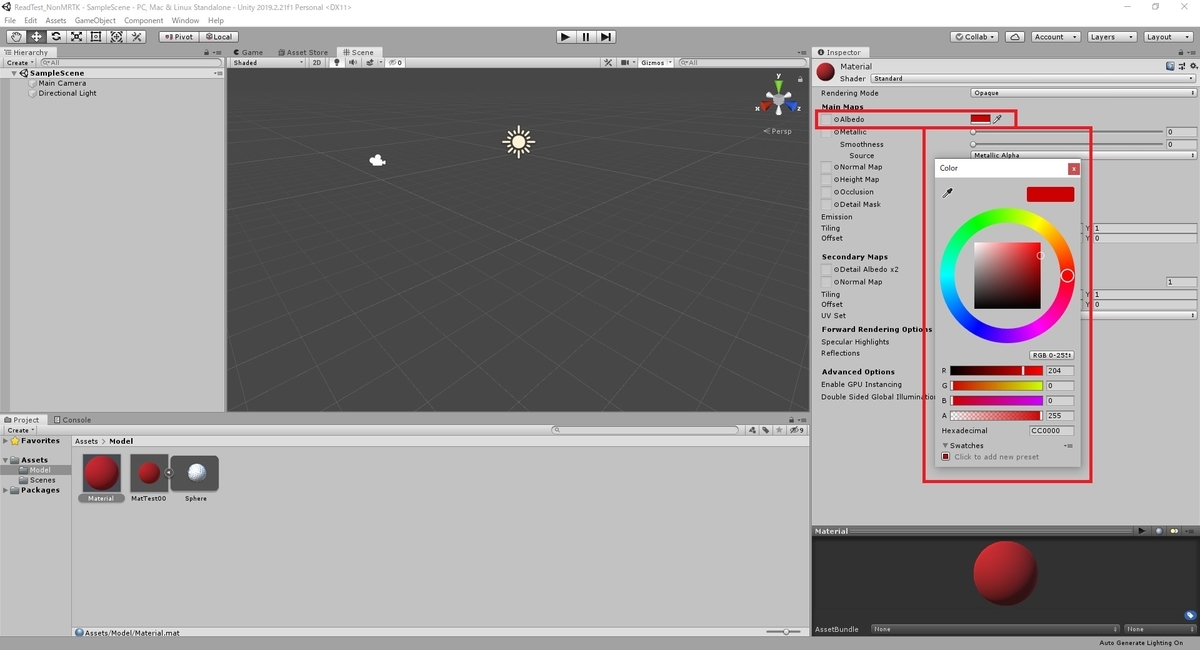Open Rendering Mode Opaque dropdown
The width and height of the screenshot is (1200, 650).
[1083, 93]
